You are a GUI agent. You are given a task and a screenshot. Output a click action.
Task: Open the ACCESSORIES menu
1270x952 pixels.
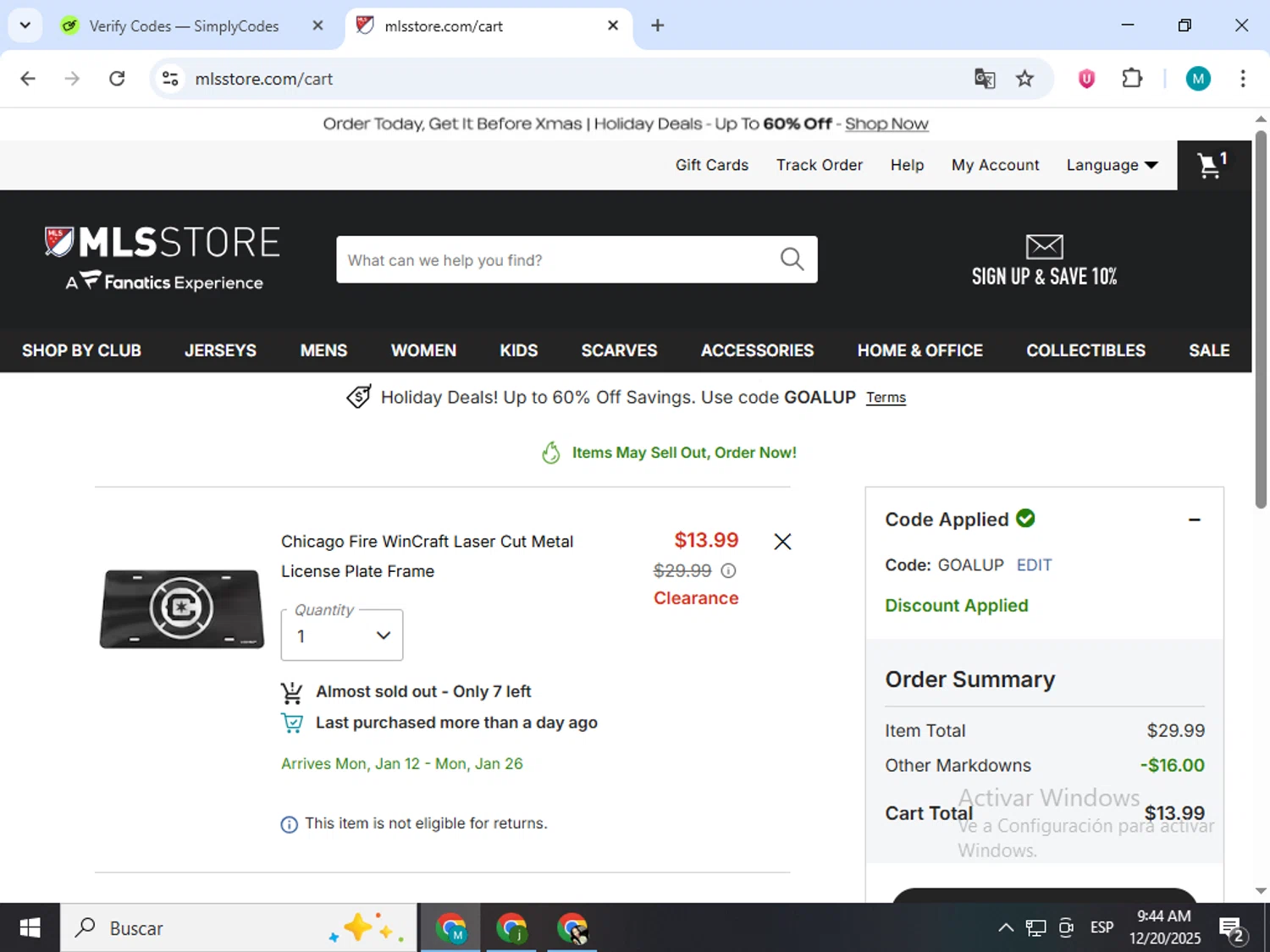click(x=757, y=350)
